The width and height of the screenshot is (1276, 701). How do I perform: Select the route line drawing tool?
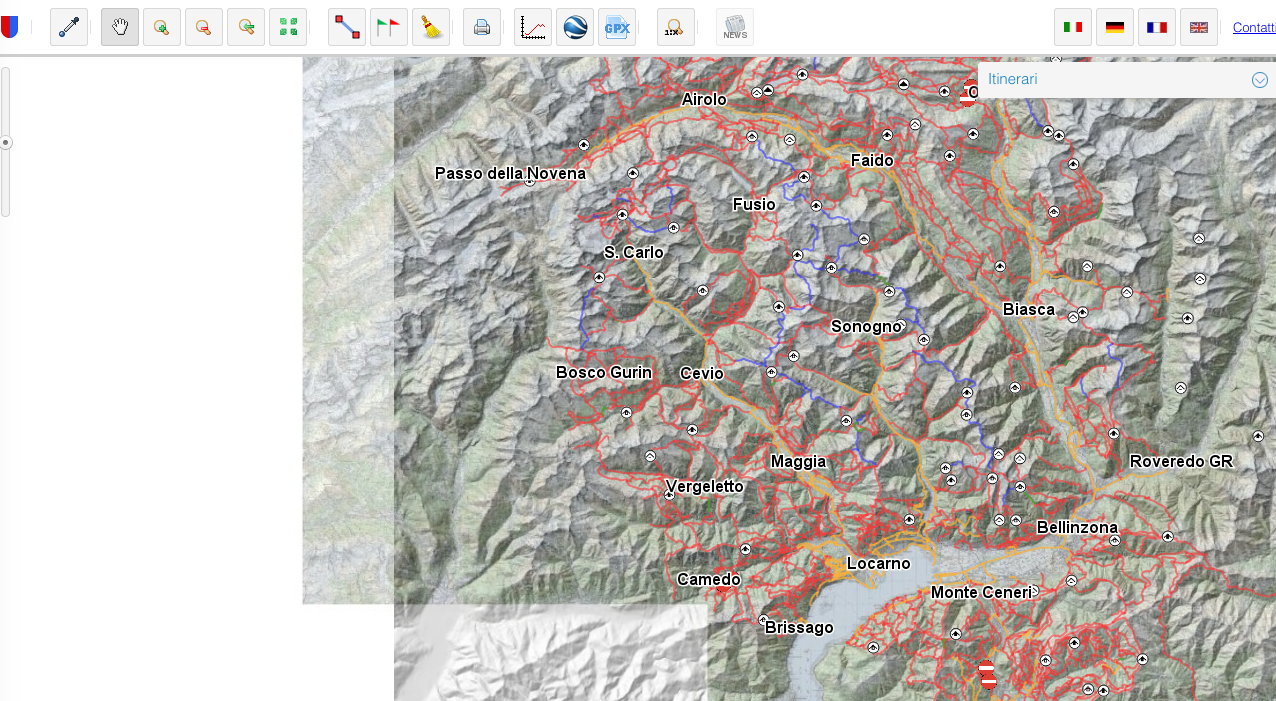click(x=347, y=27)
